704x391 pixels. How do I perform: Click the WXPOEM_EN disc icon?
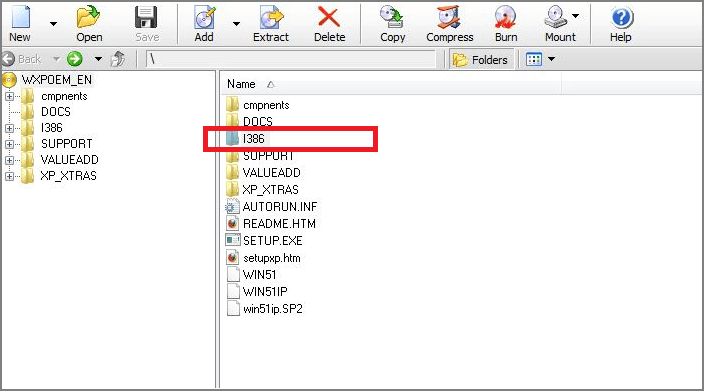click(x=9, y=80)
